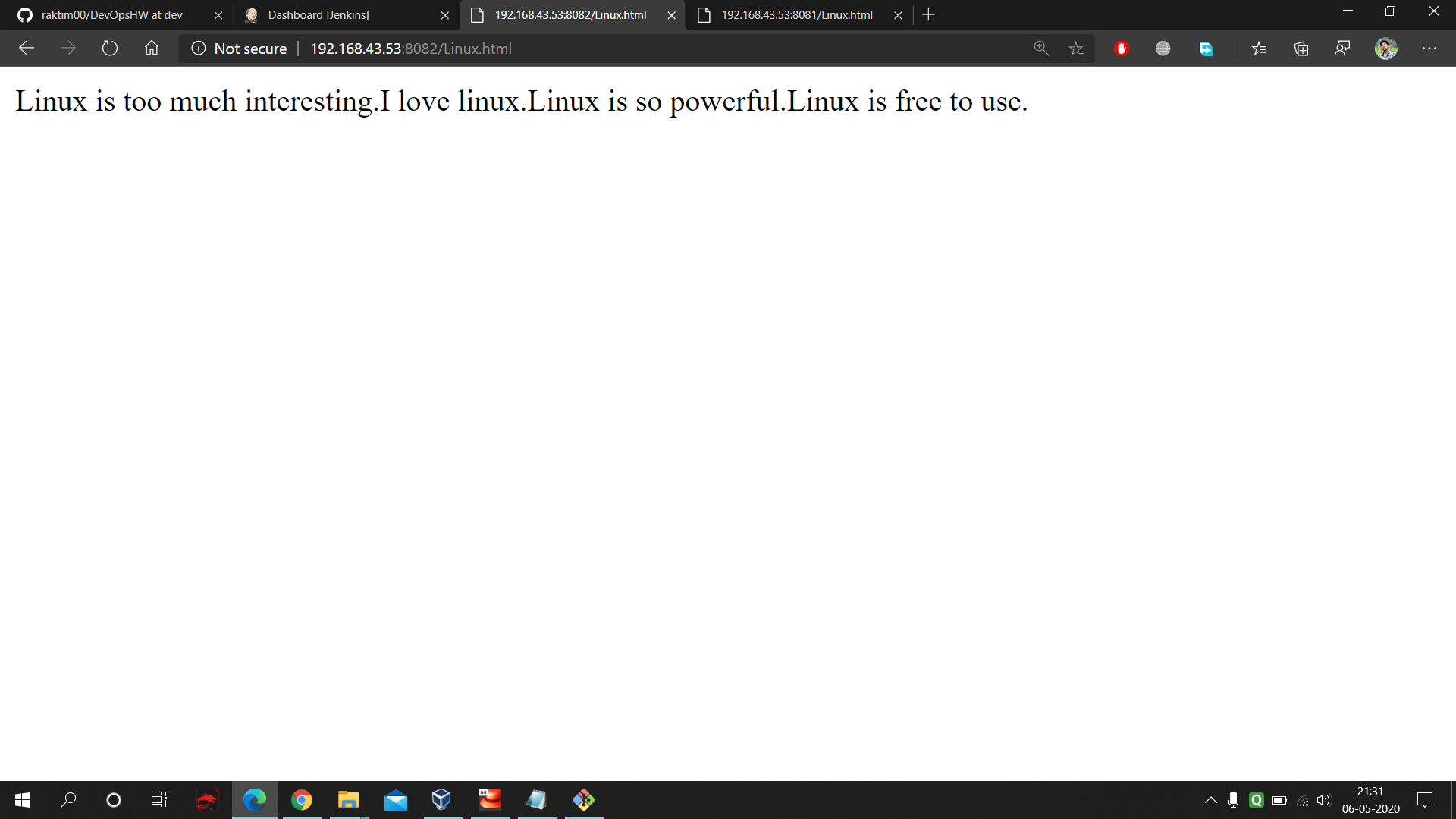Open the browser Settings and more menu
1456x819 pixels.
(1429, 49)
